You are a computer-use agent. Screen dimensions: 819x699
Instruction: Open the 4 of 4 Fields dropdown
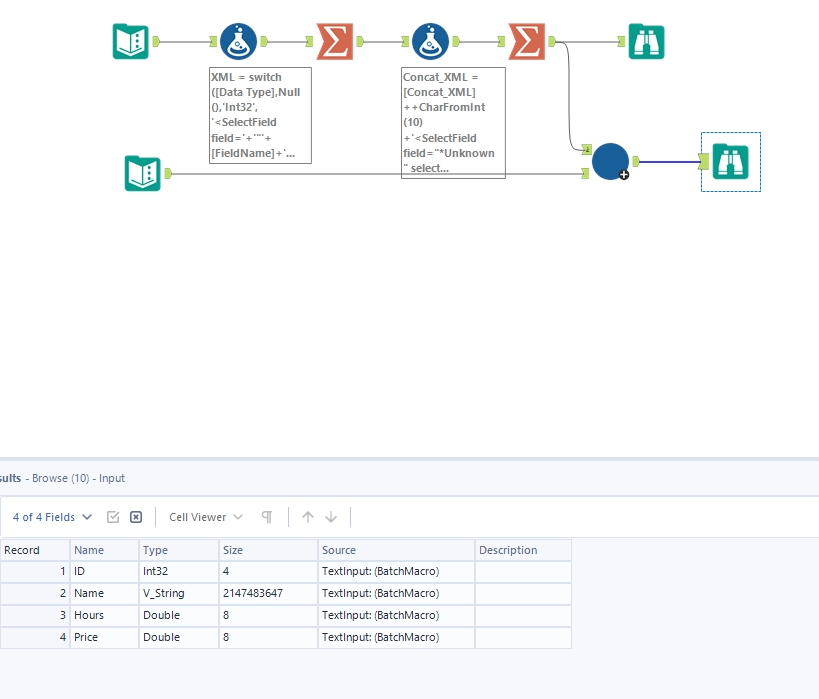(x=51, y=517)
